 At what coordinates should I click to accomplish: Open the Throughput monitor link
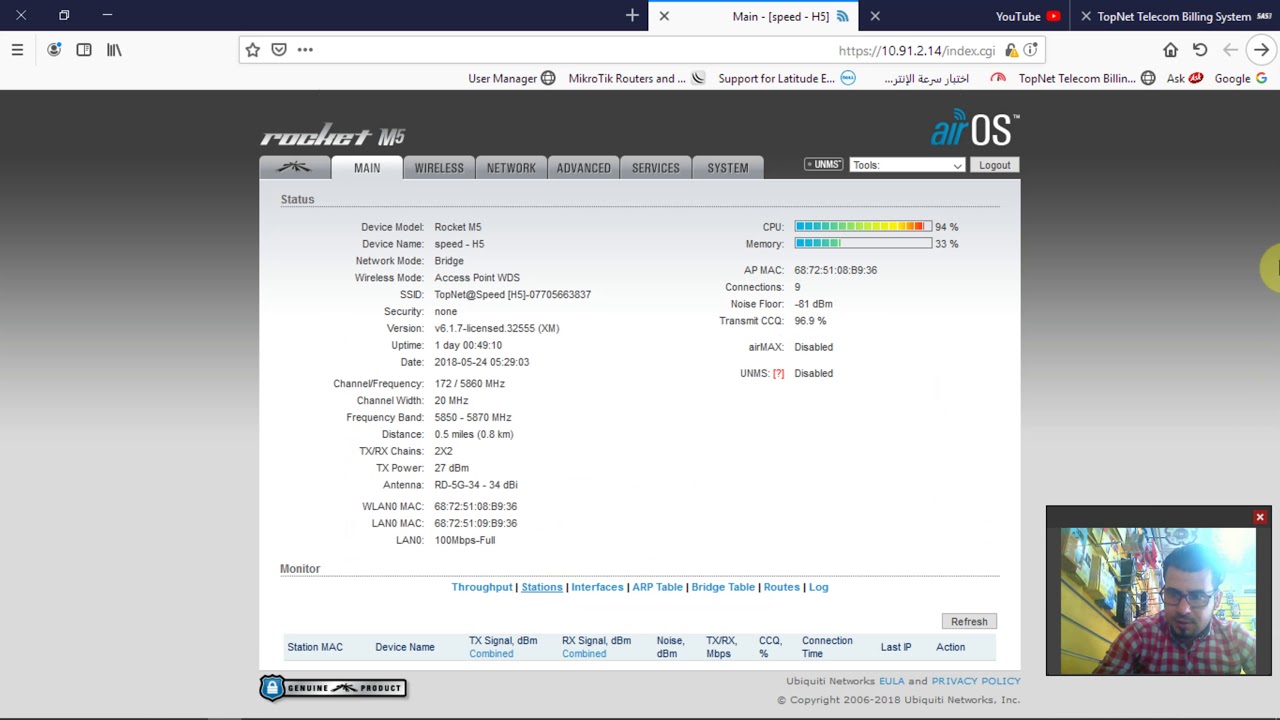(x=482, y=587)
